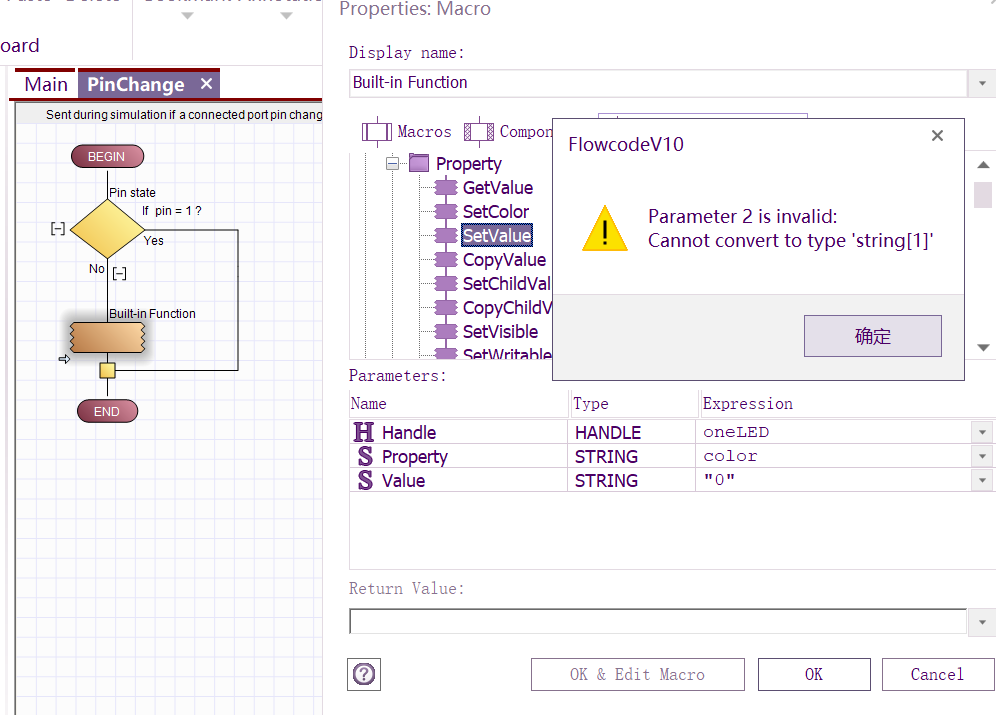The width and height of the screenshot is (996, 715).
Task: Click the OK button
Action: 814,674
